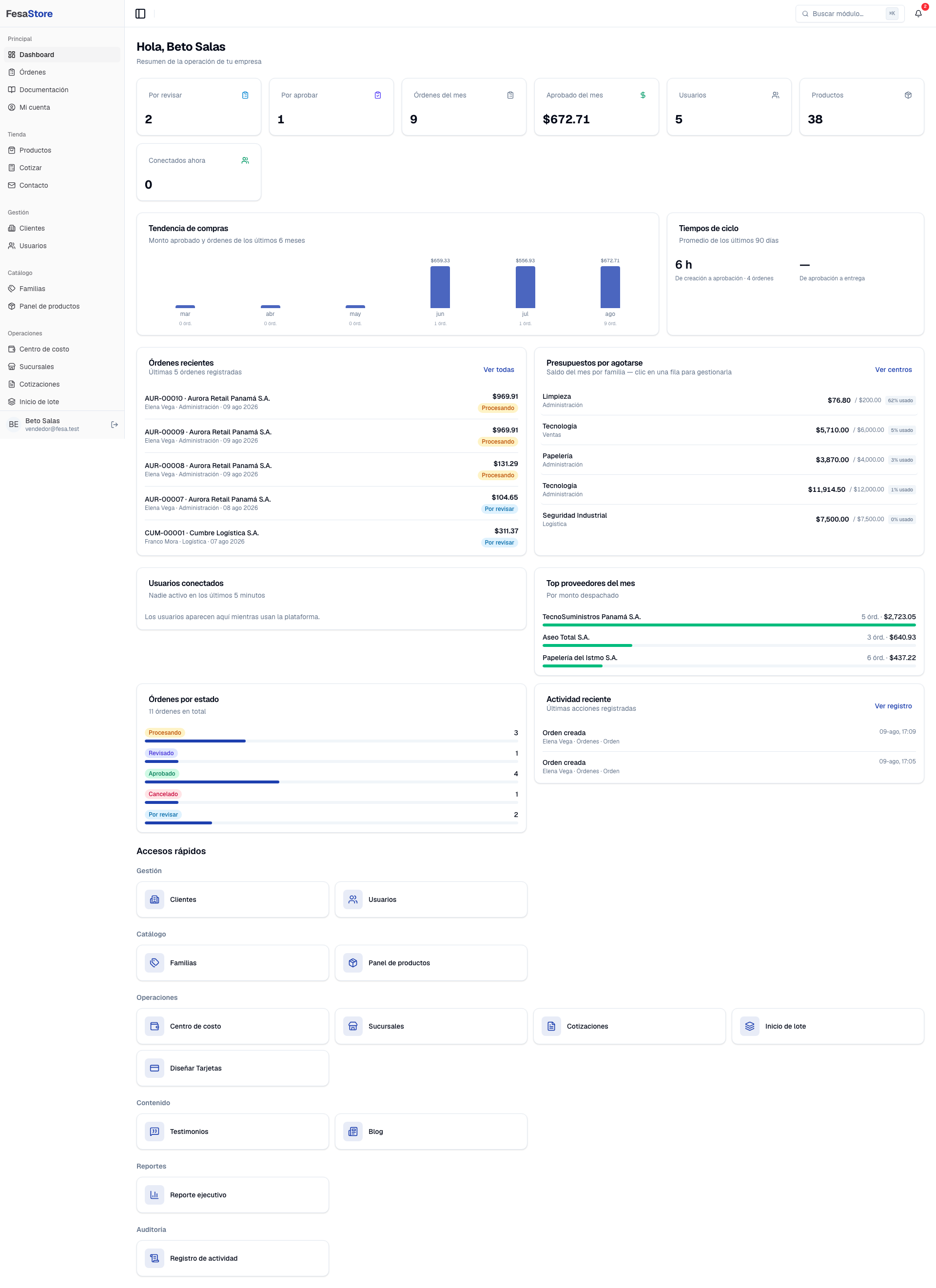Click the Ver todas link
The height and width of the screenshot is (1288, 936).
tap(498, 369)
